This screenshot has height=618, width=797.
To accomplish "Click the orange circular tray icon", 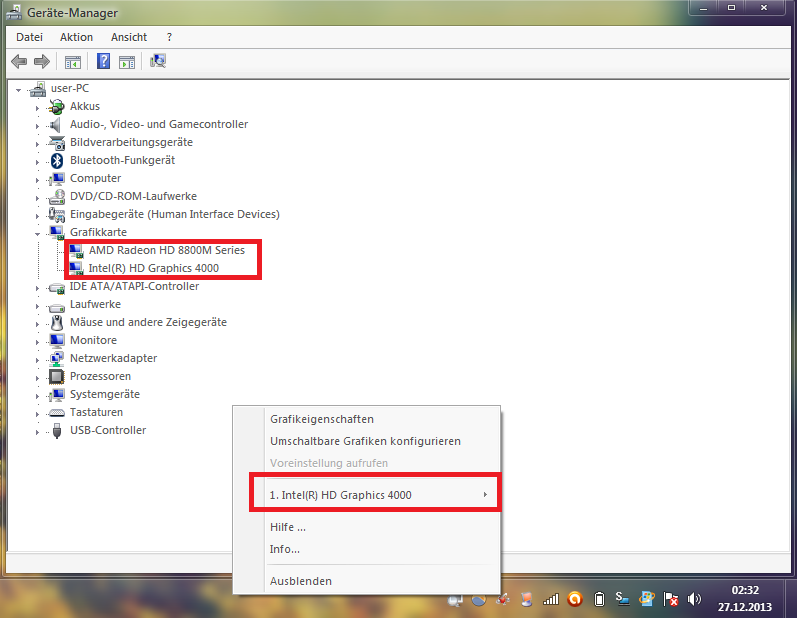I will 575,599.
